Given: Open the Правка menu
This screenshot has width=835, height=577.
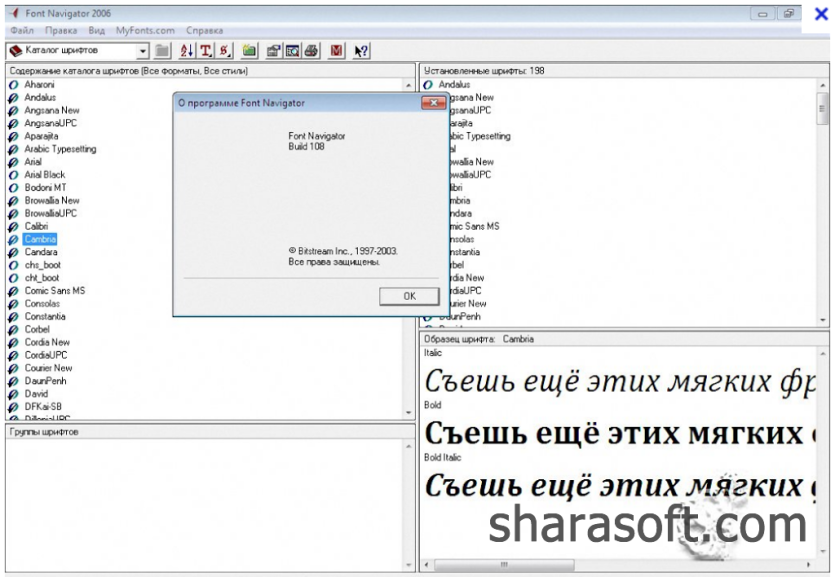Looking at the screenshot, I should point(61,31).
